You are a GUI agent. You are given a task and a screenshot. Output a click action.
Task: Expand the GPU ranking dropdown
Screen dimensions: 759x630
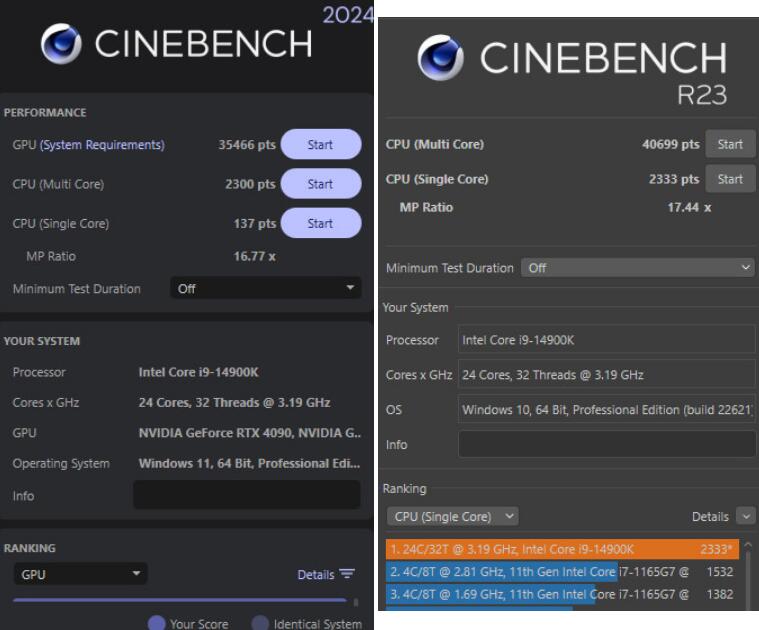tap(80, 574)
